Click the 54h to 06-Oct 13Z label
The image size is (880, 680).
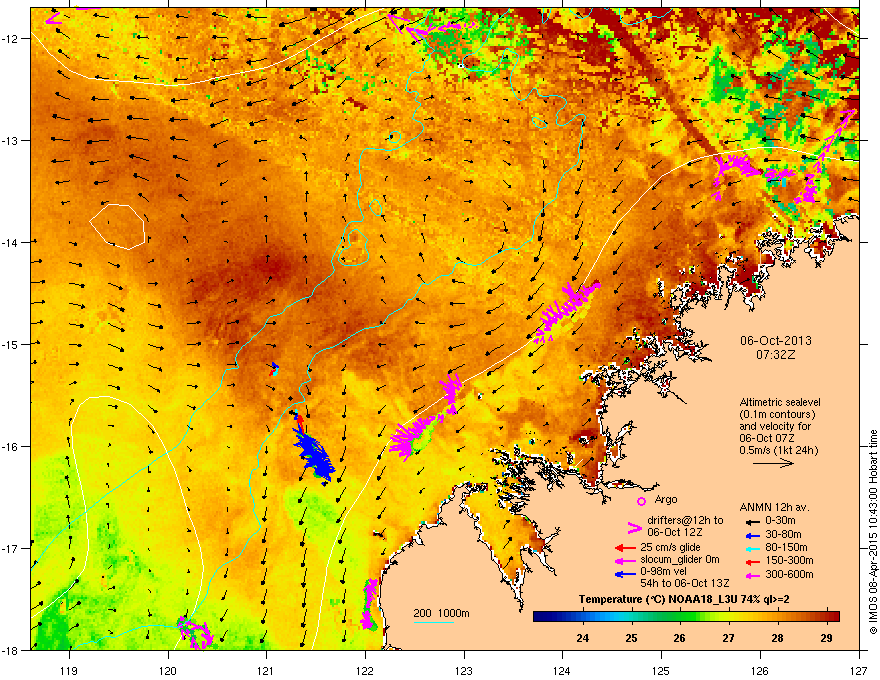pyautogui.click(x=685, y=583)
